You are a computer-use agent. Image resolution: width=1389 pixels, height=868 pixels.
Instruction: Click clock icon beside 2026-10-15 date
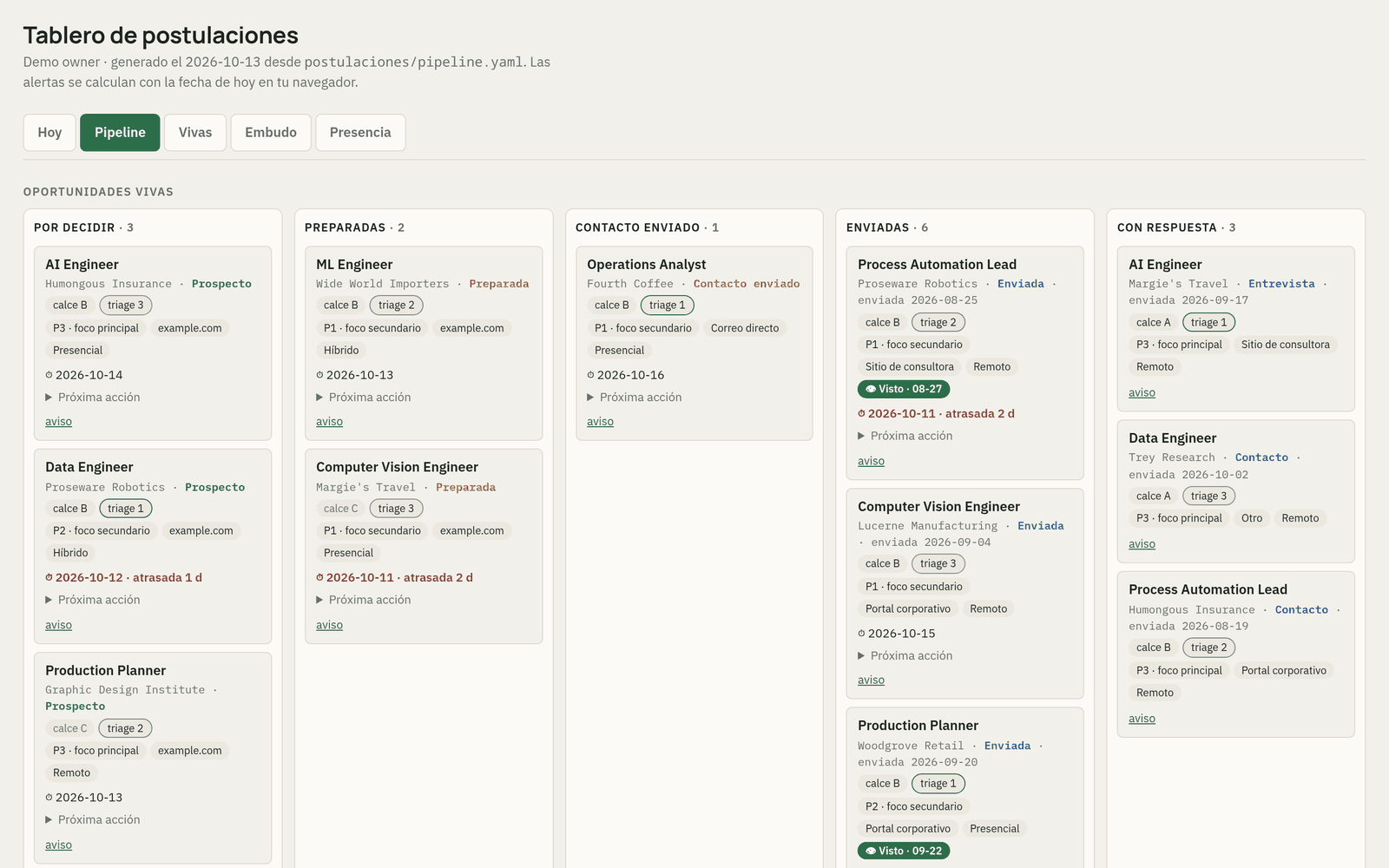[x=862, y=634]
